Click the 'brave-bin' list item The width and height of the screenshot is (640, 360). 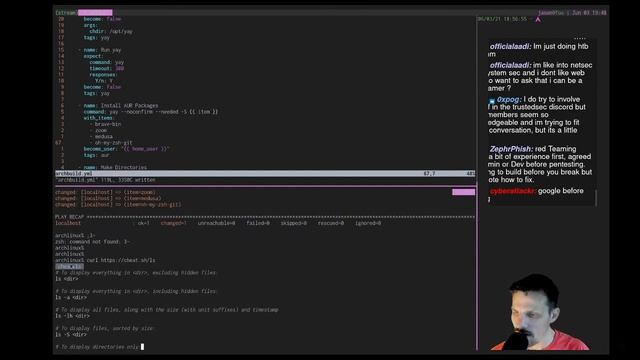pyautogui.click(x=105, y=124)
